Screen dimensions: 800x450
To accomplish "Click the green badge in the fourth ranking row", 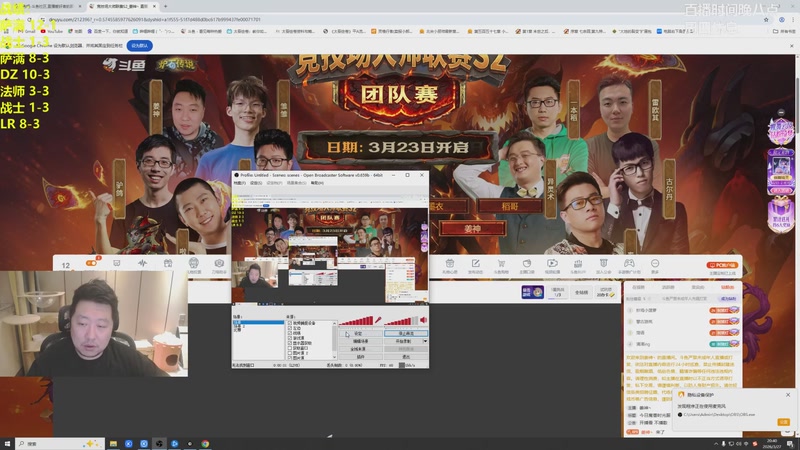I will pos(723,344).
